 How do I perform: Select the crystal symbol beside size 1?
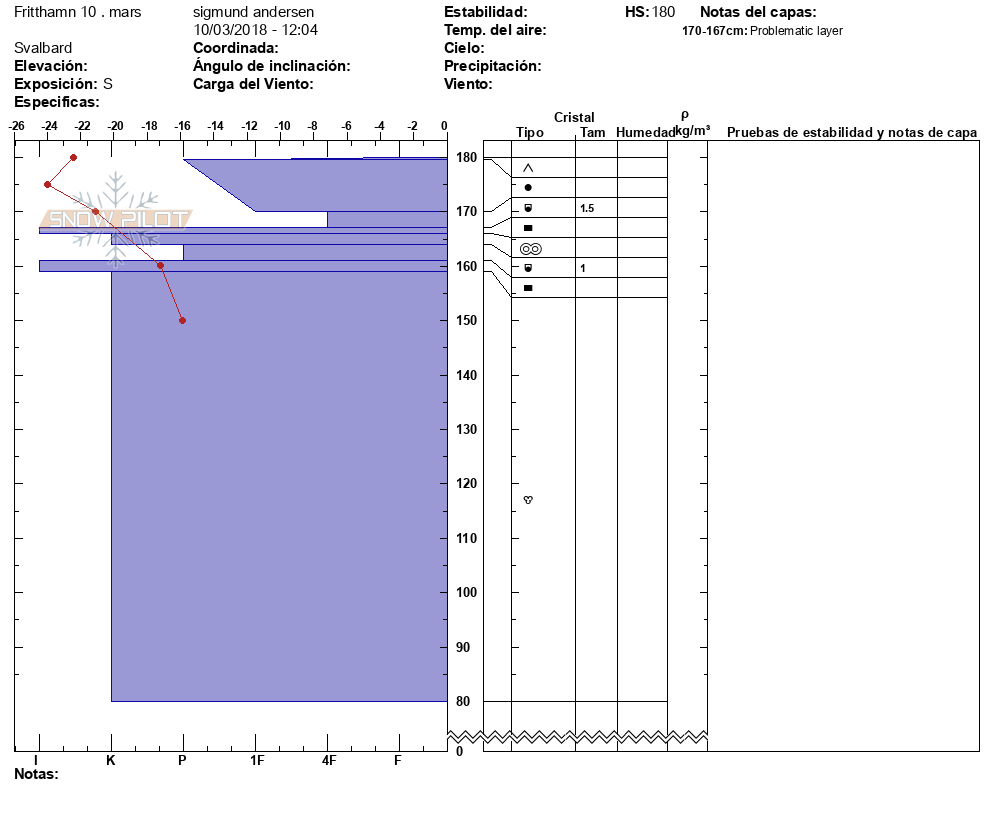(x=528, y=268)
